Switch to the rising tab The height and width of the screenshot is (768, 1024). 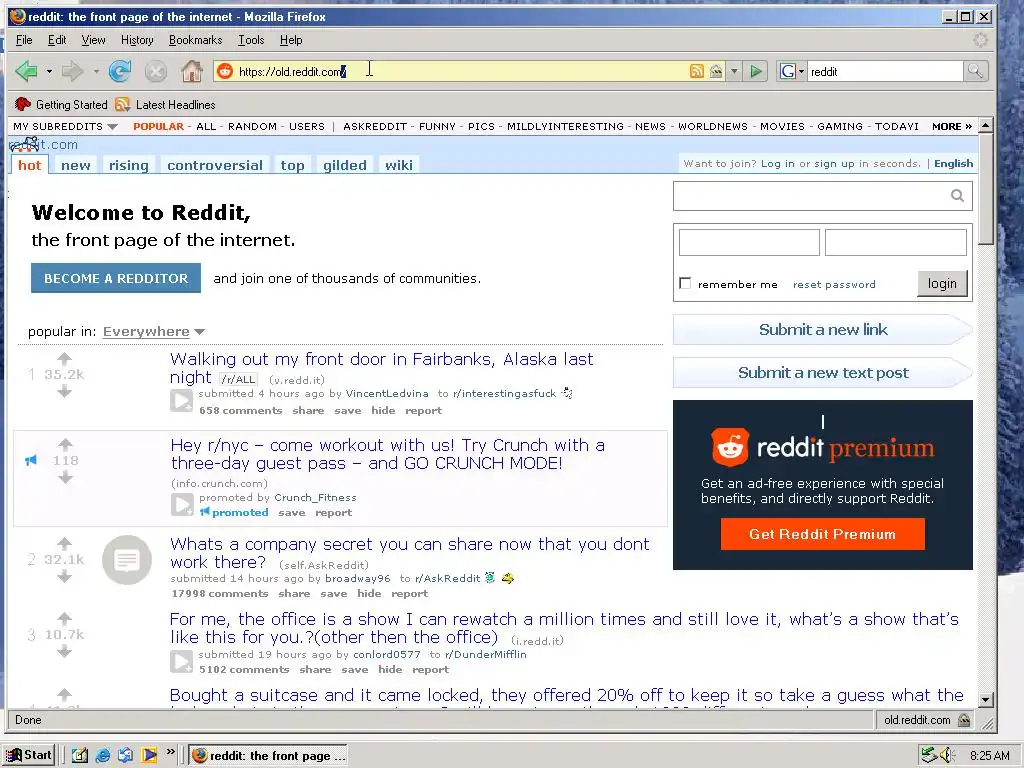129,165
